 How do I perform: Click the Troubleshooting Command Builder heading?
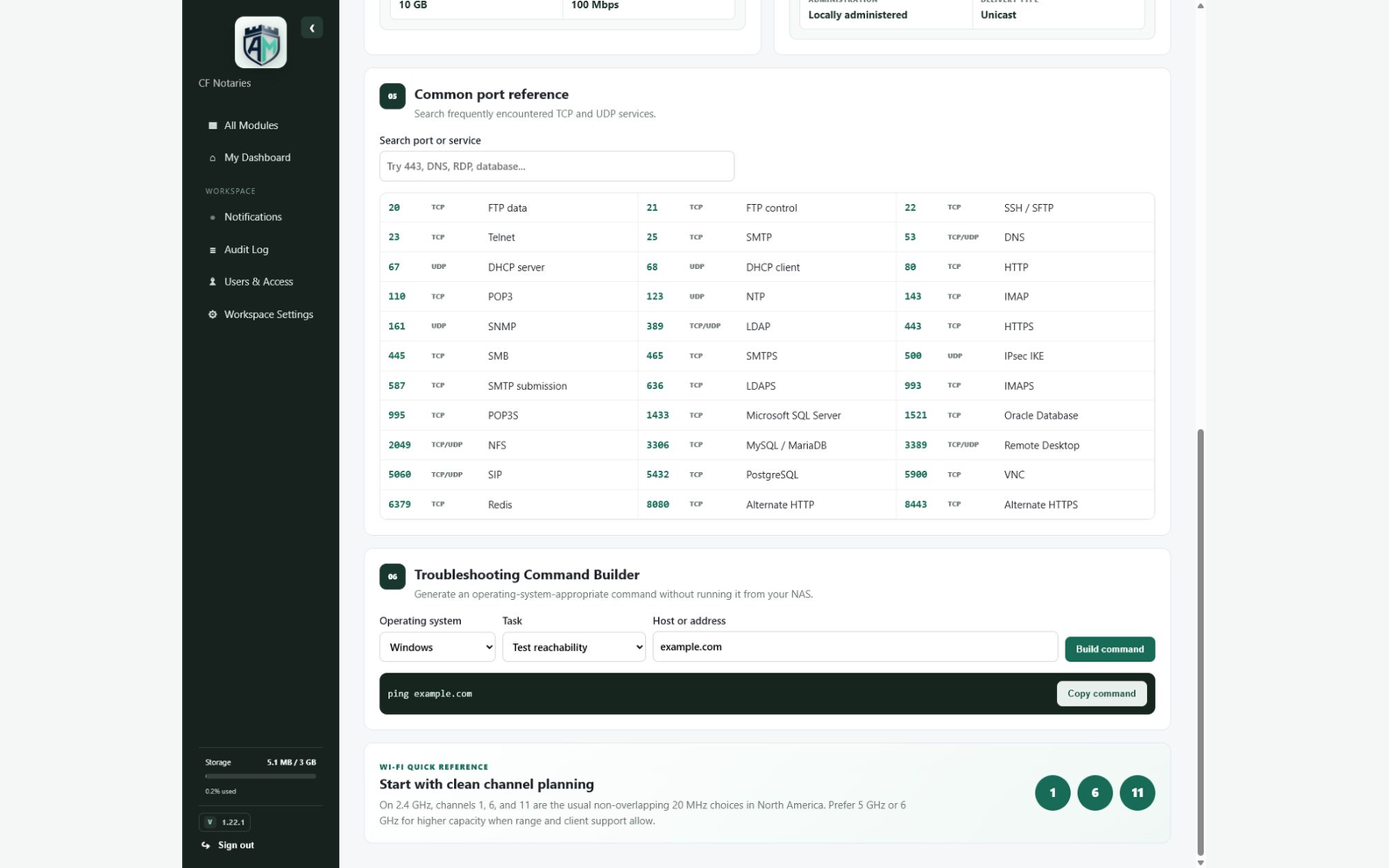(527, 575)
